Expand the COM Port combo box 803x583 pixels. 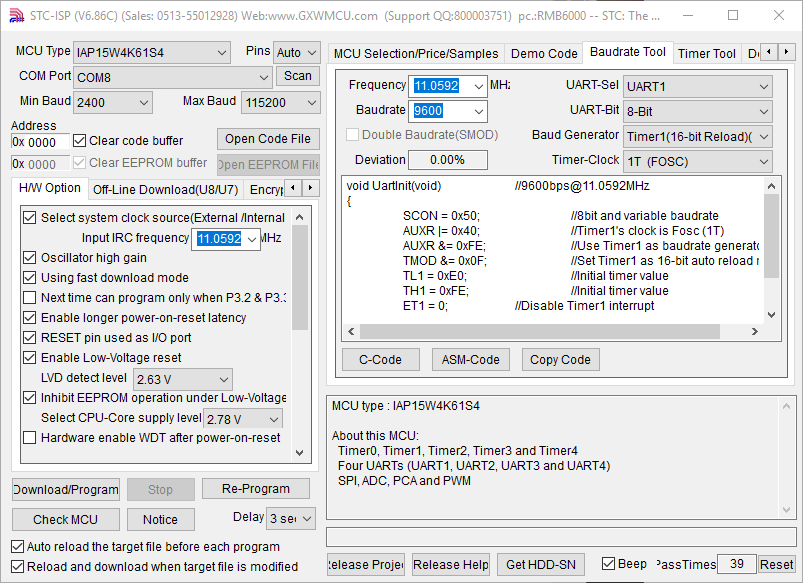[x=172, y=77]
